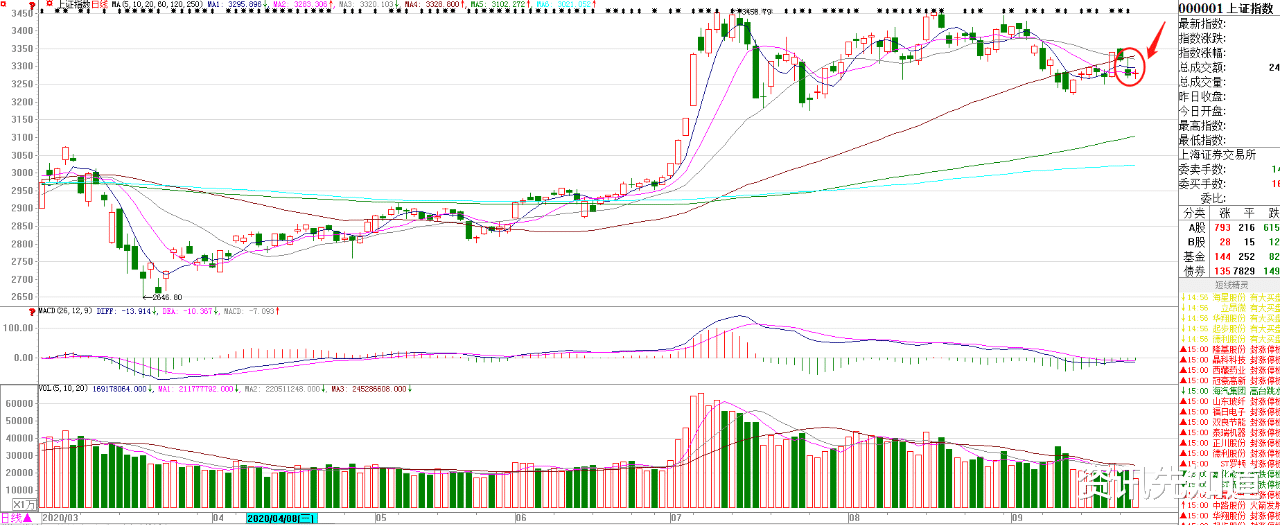This screenshot has height=525, width=1280.
Task: Click the 山东玻纤 alert row
Action: coord(1229,401)
